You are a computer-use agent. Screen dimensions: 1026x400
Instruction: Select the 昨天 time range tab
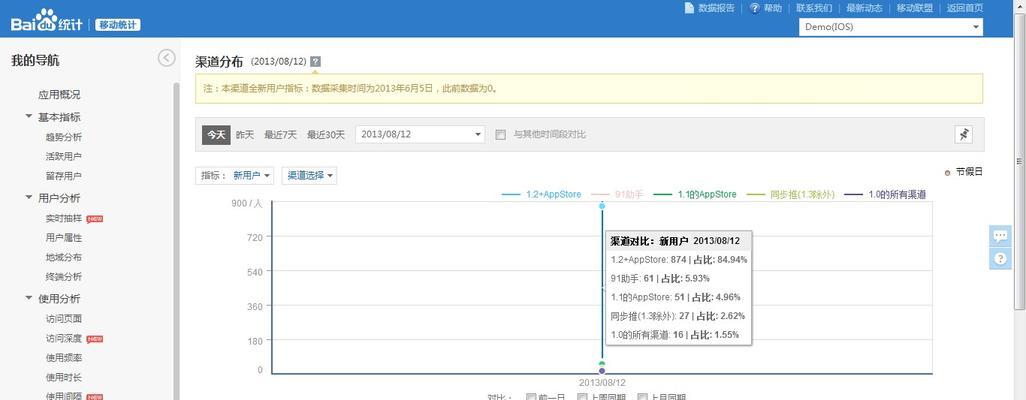(245, 135)
